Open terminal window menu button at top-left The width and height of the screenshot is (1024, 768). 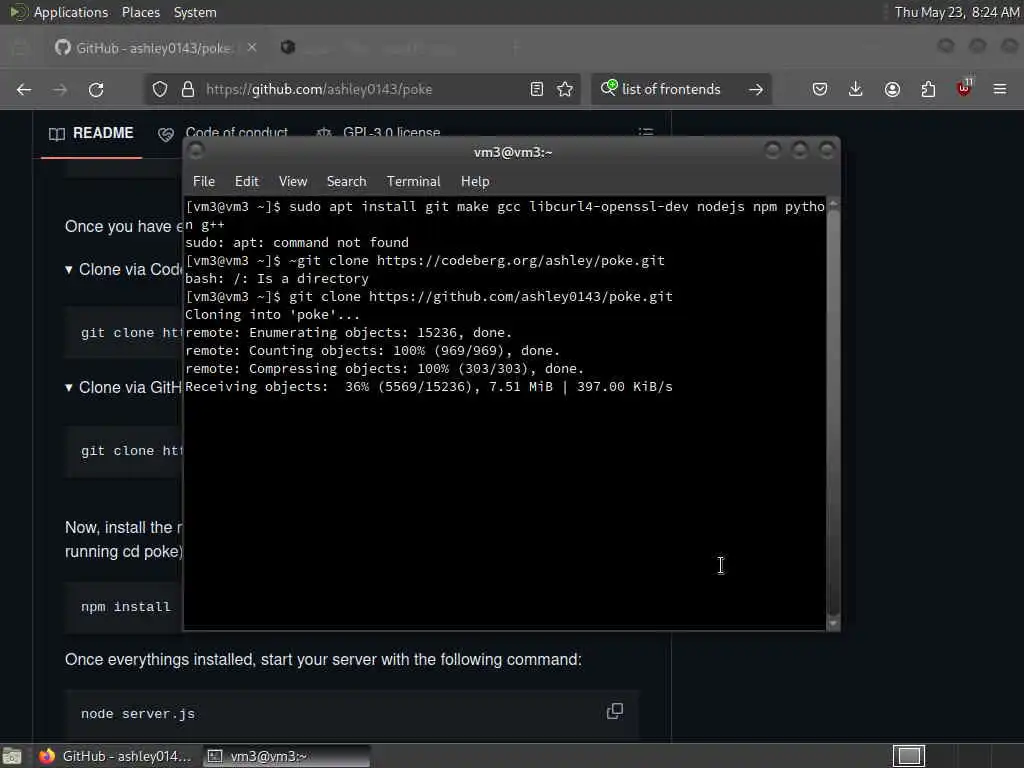196,152
